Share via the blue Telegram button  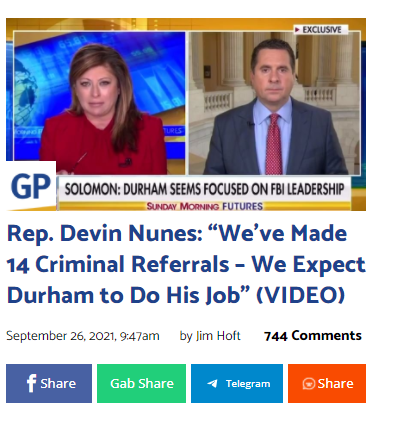[237, 383]
